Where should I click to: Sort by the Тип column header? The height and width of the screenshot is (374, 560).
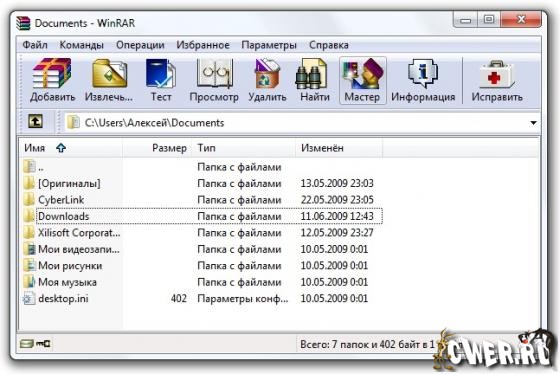click(x=244, y=148)
